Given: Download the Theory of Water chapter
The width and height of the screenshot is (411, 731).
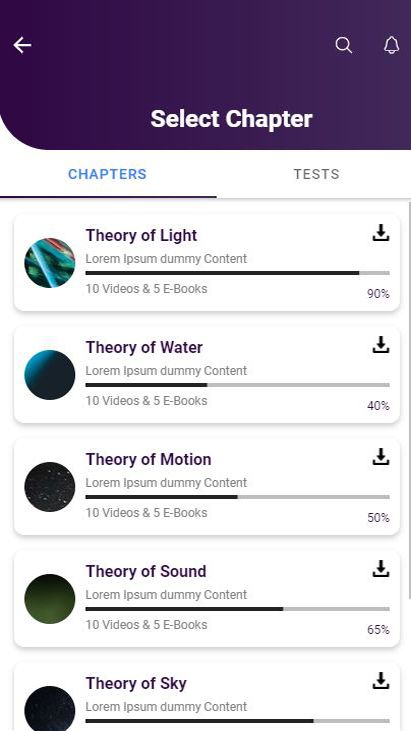Looking at the screenshot, I should (x=381, y=345).
